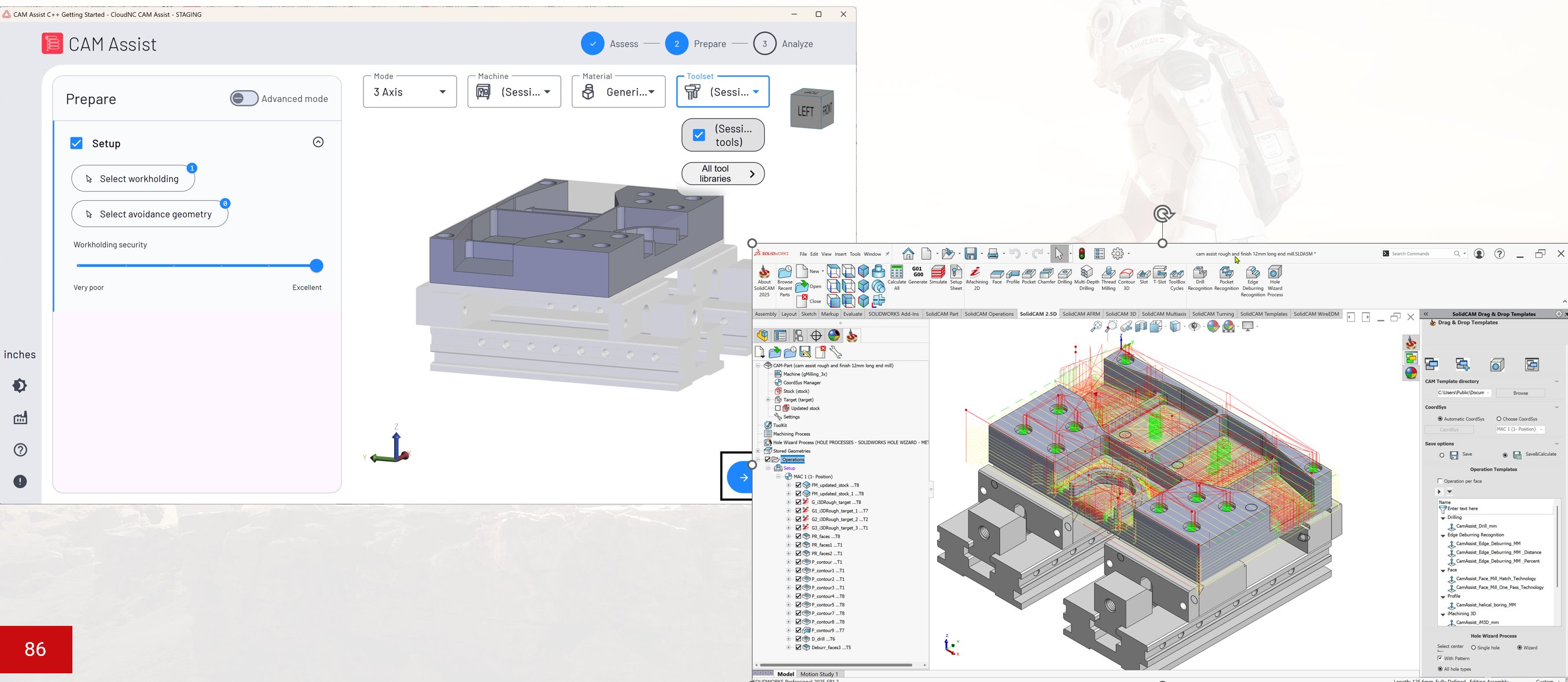Open the SolidWorks Tools menu
Image resolution: width=1568 pixels, height=682 pixels.
click(x=854, y=255)
